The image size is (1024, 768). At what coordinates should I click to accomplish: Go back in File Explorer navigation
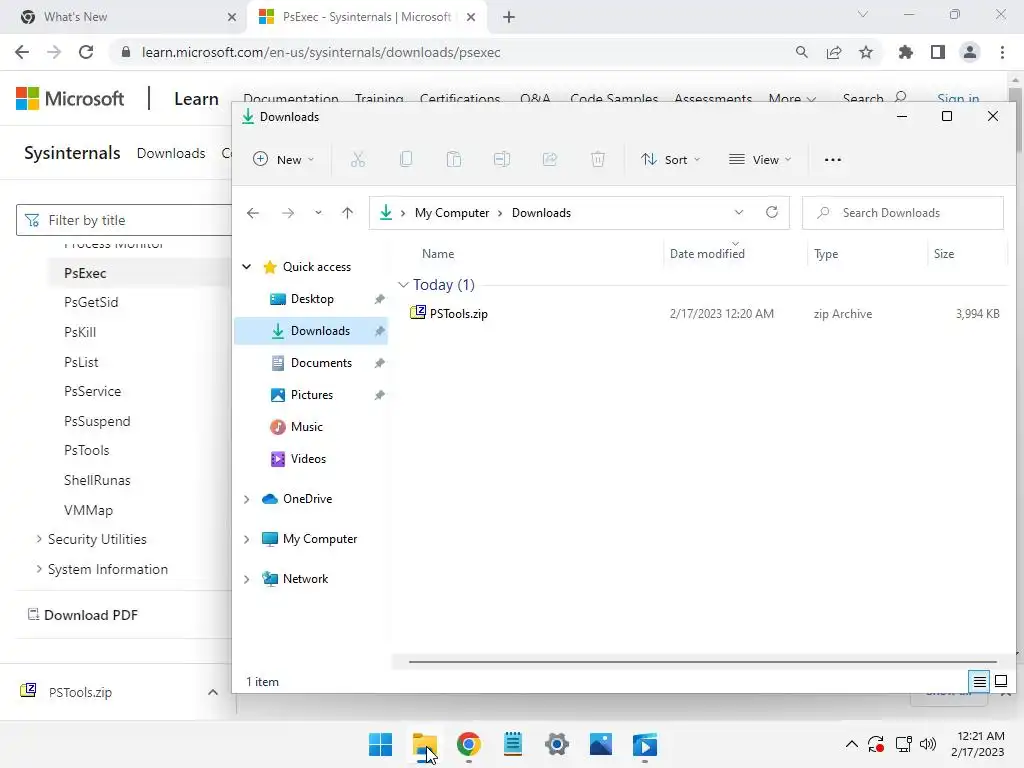[x=253, y=213]
